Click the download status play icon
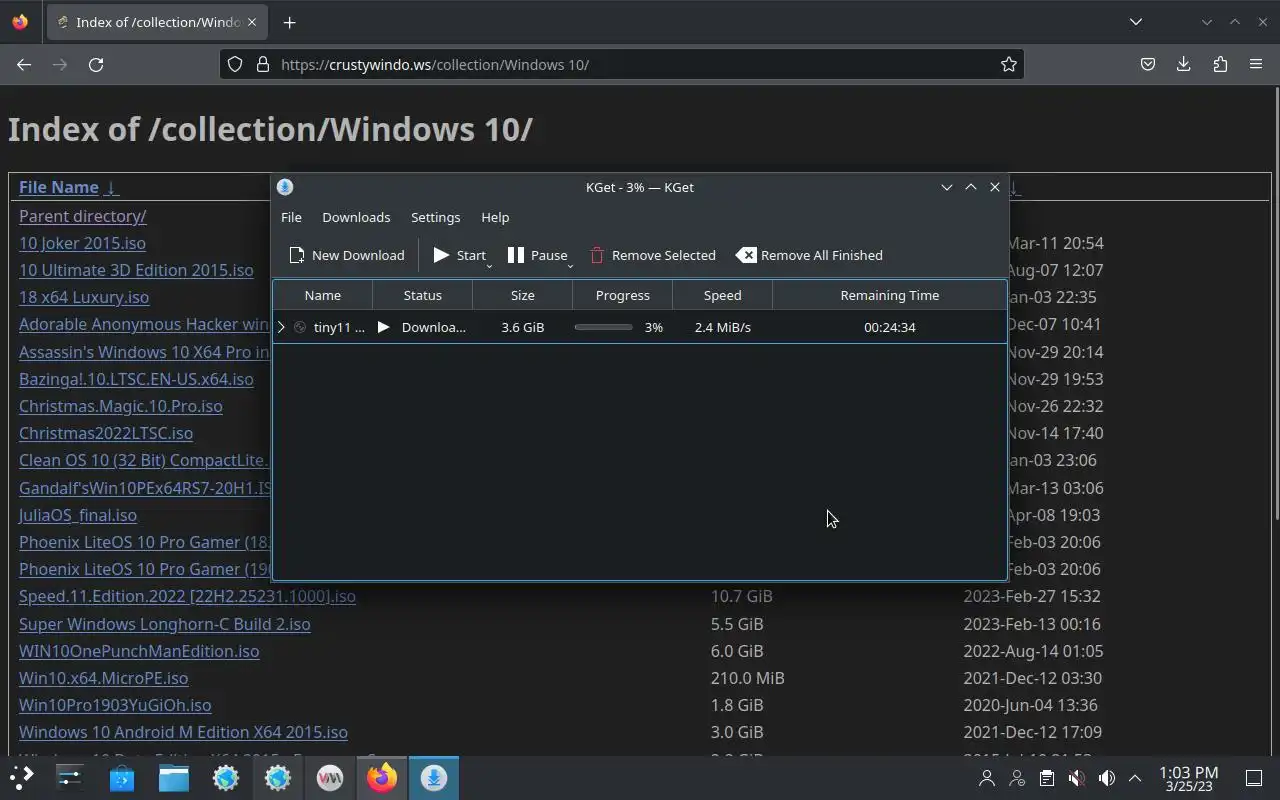1280x800 pixels. pyautogui.click(x=383, y=327)
